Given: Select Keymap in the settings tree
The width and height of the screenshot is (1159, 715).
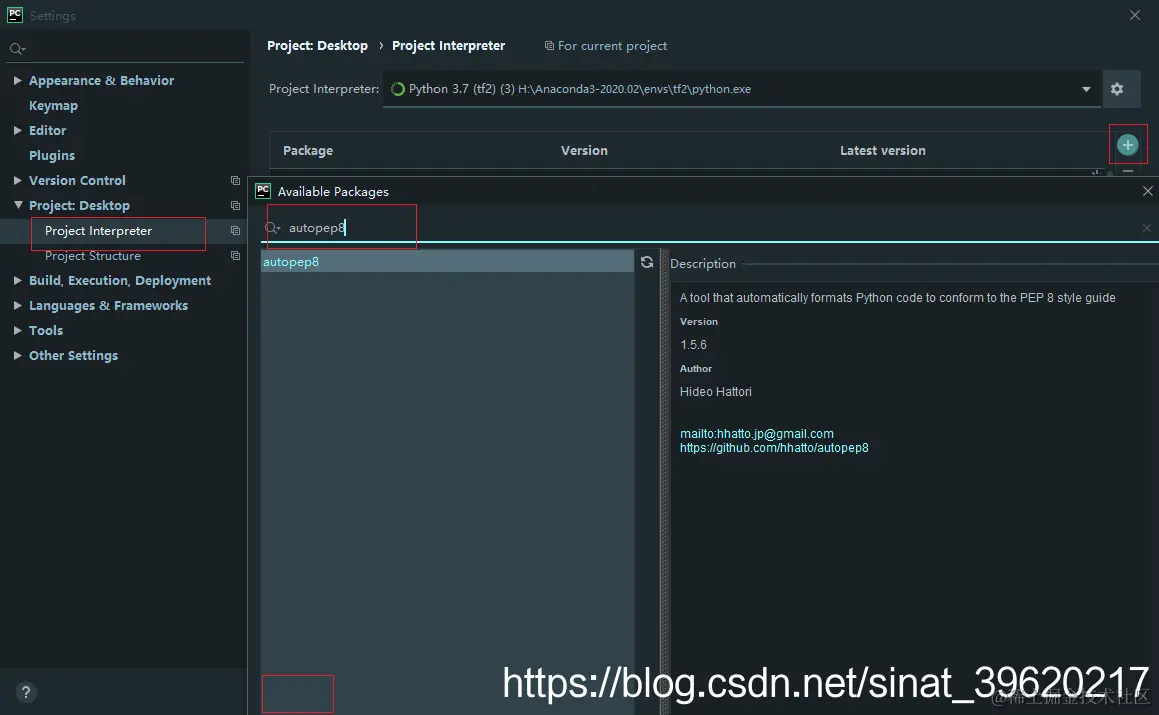Looking at the screenshot, I should (x=53, y=106).
